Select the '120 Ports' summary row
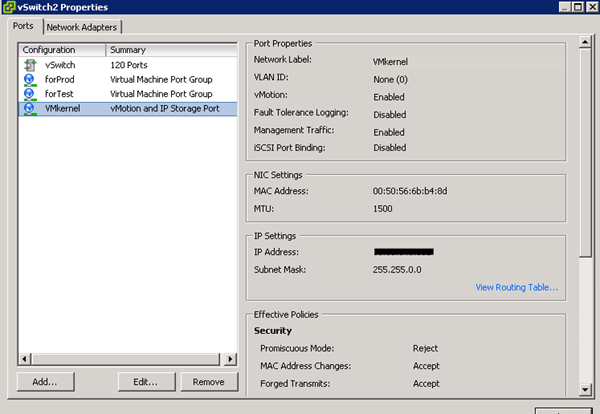 (130, 64)
